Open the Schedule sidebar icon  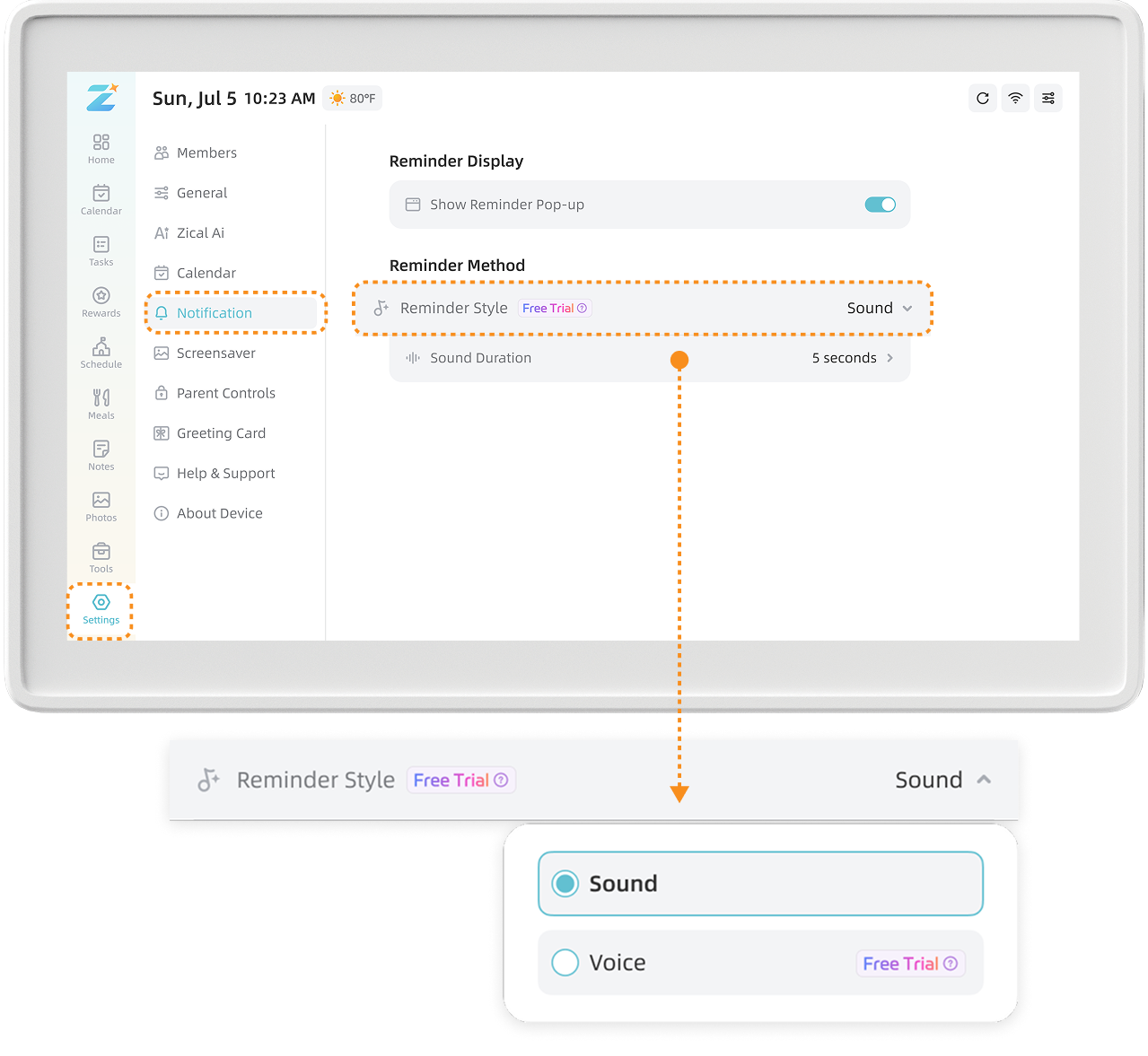pyautogui.click(x=101, y=353)
